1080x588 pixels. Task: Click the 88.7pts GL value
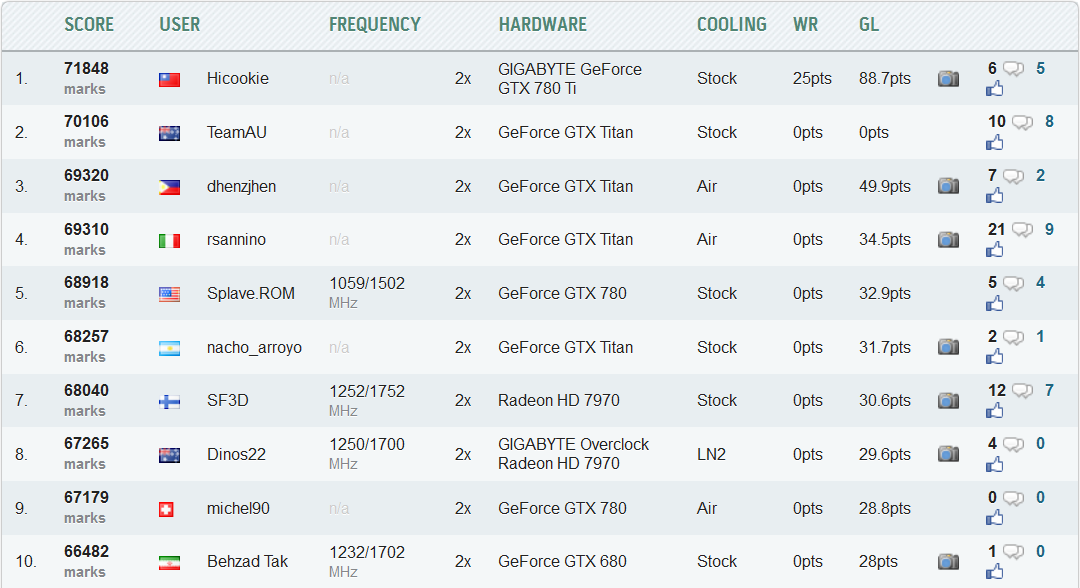[x=884, y=78]
